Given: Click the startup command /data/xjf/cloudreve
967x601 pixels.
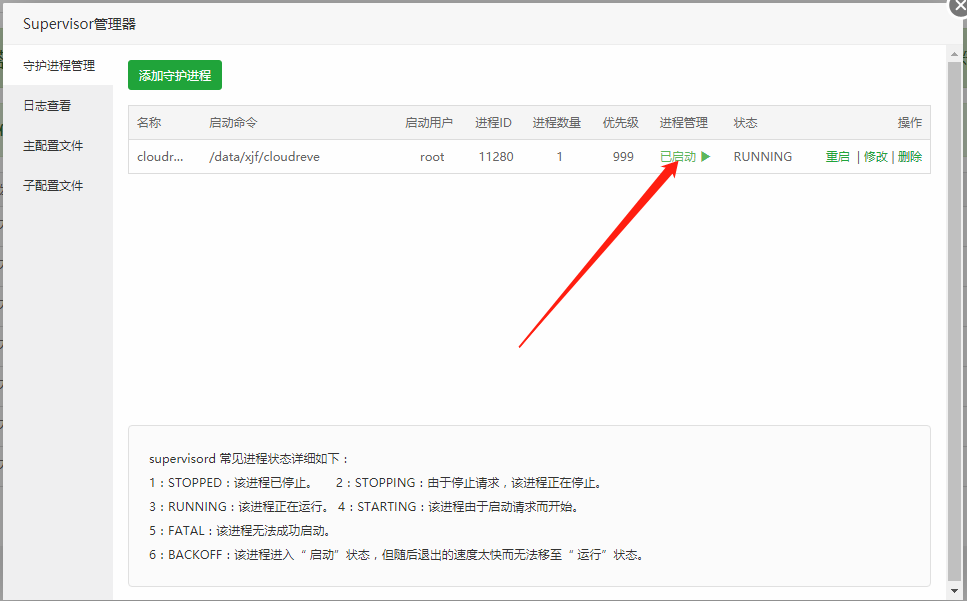Looking at the screenshot, I should point(265,157).
